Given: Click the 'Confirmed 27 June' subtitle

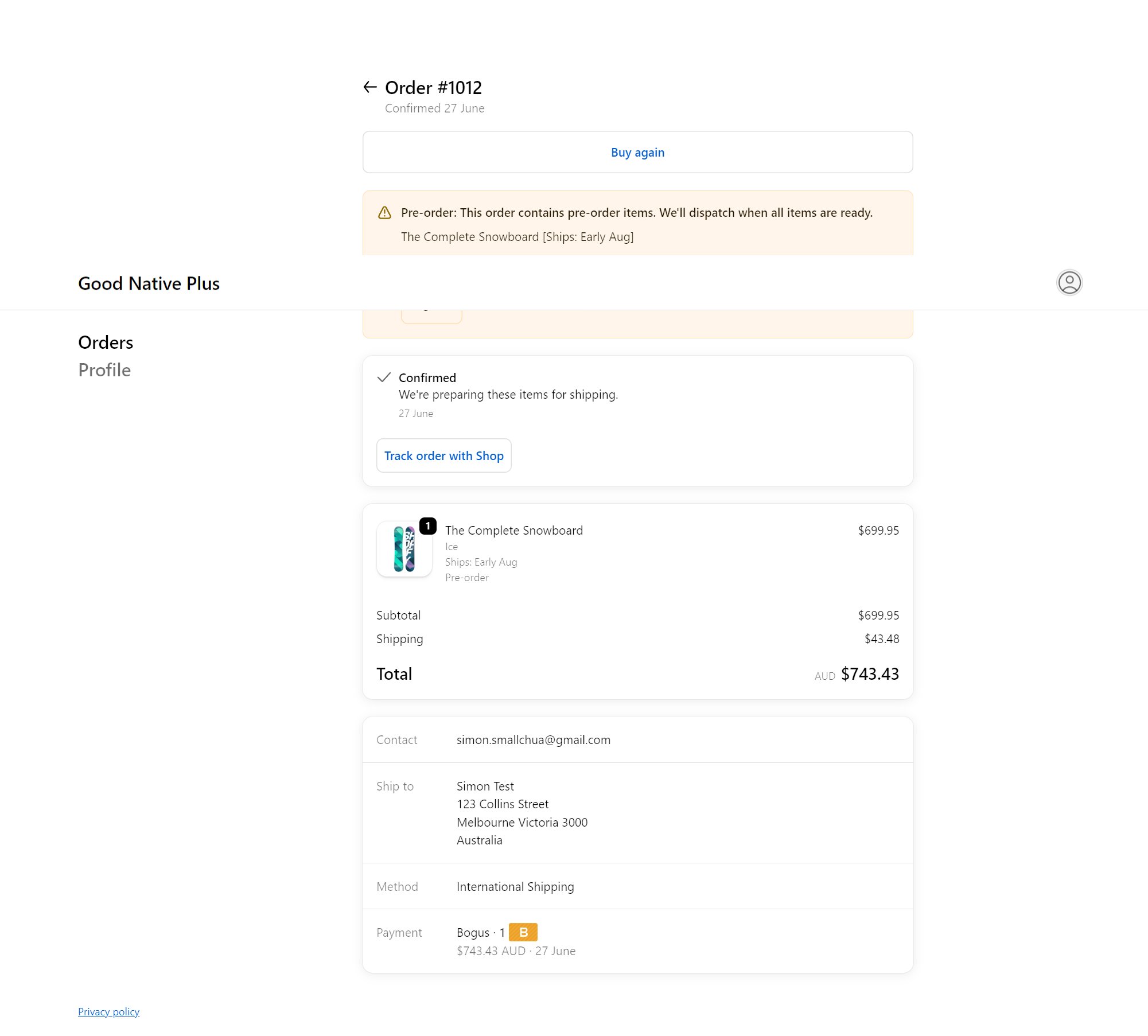Looking at the screenshot, I should click(x=434, y=108).
